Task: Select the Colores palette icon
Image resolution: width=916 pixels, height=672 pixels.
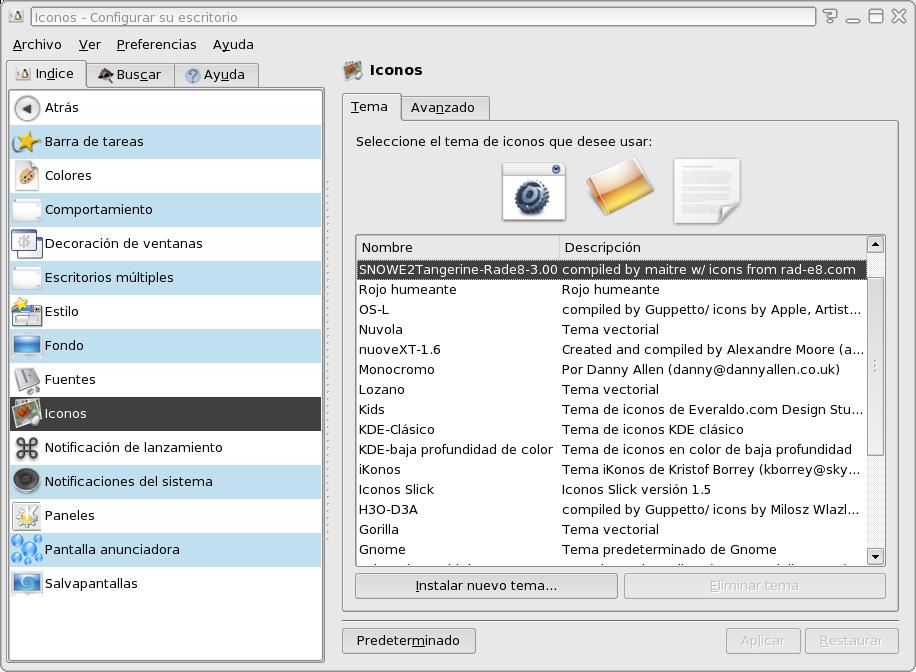Action: tap(26, 176)
